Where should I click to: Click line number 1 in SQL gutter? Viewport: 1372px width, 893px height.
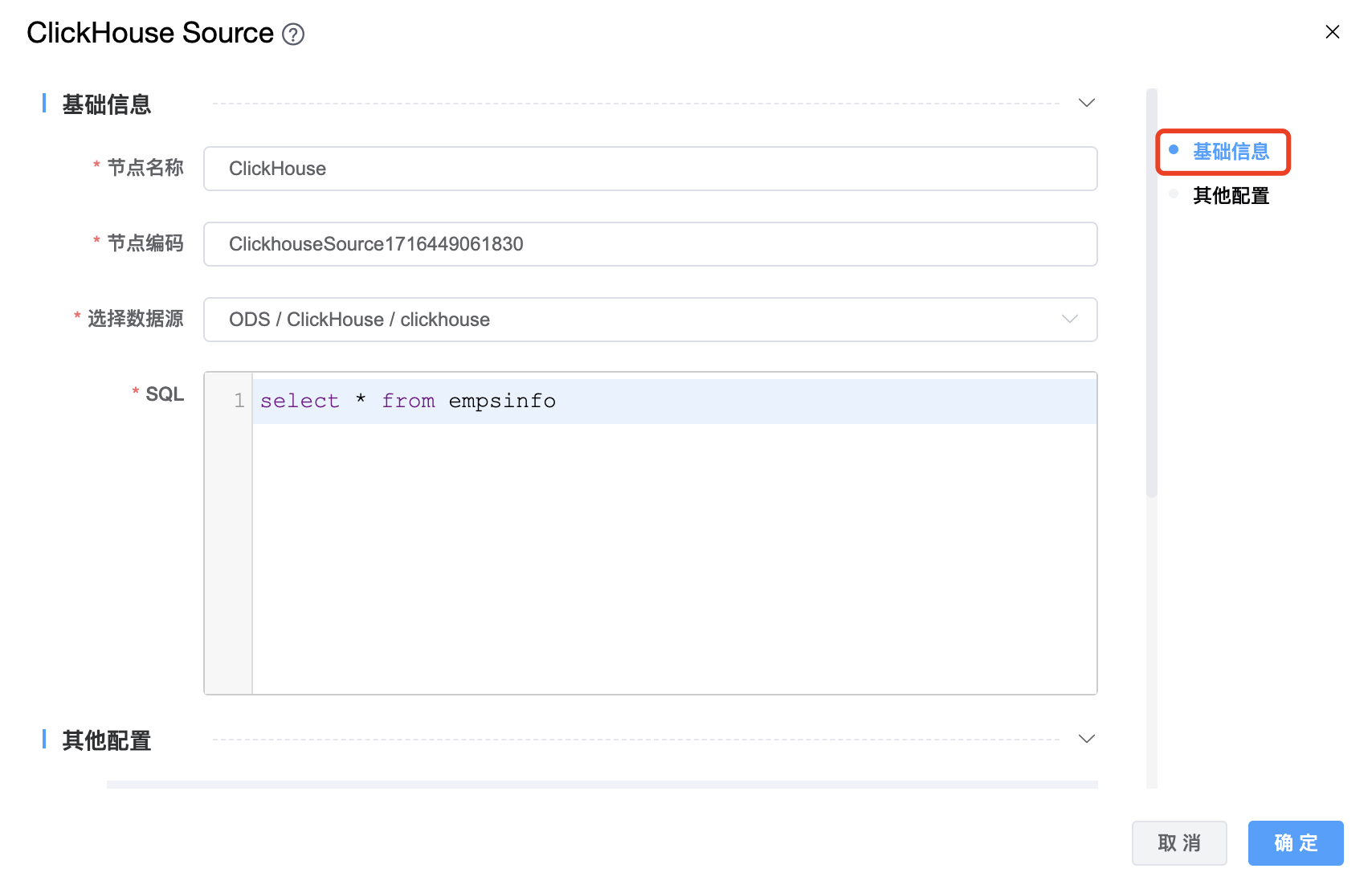pyautogui.click(x=239, y=401)
